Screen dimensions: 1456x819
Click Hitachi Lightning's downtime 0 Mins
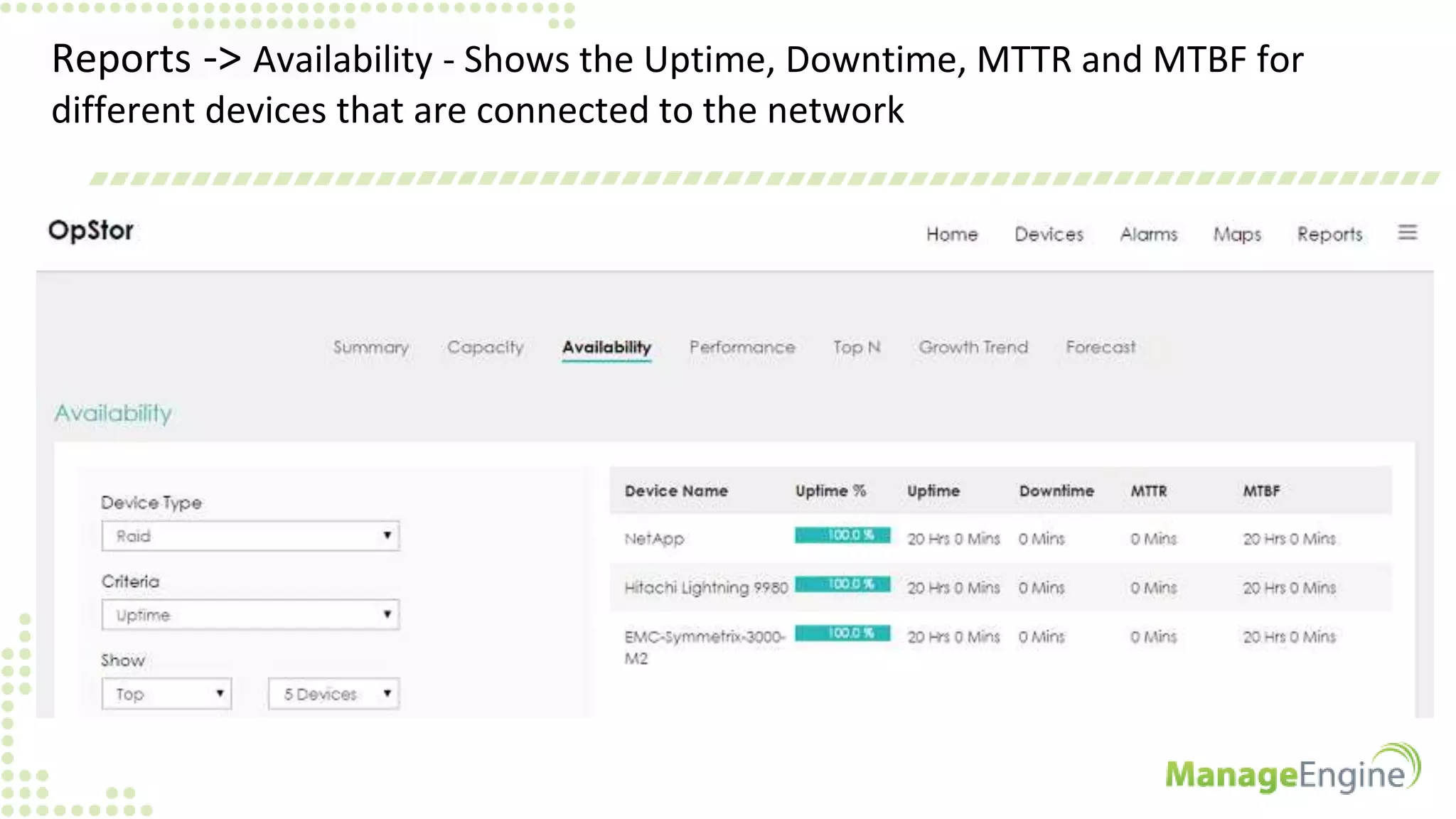click(x=1042, y=588)
